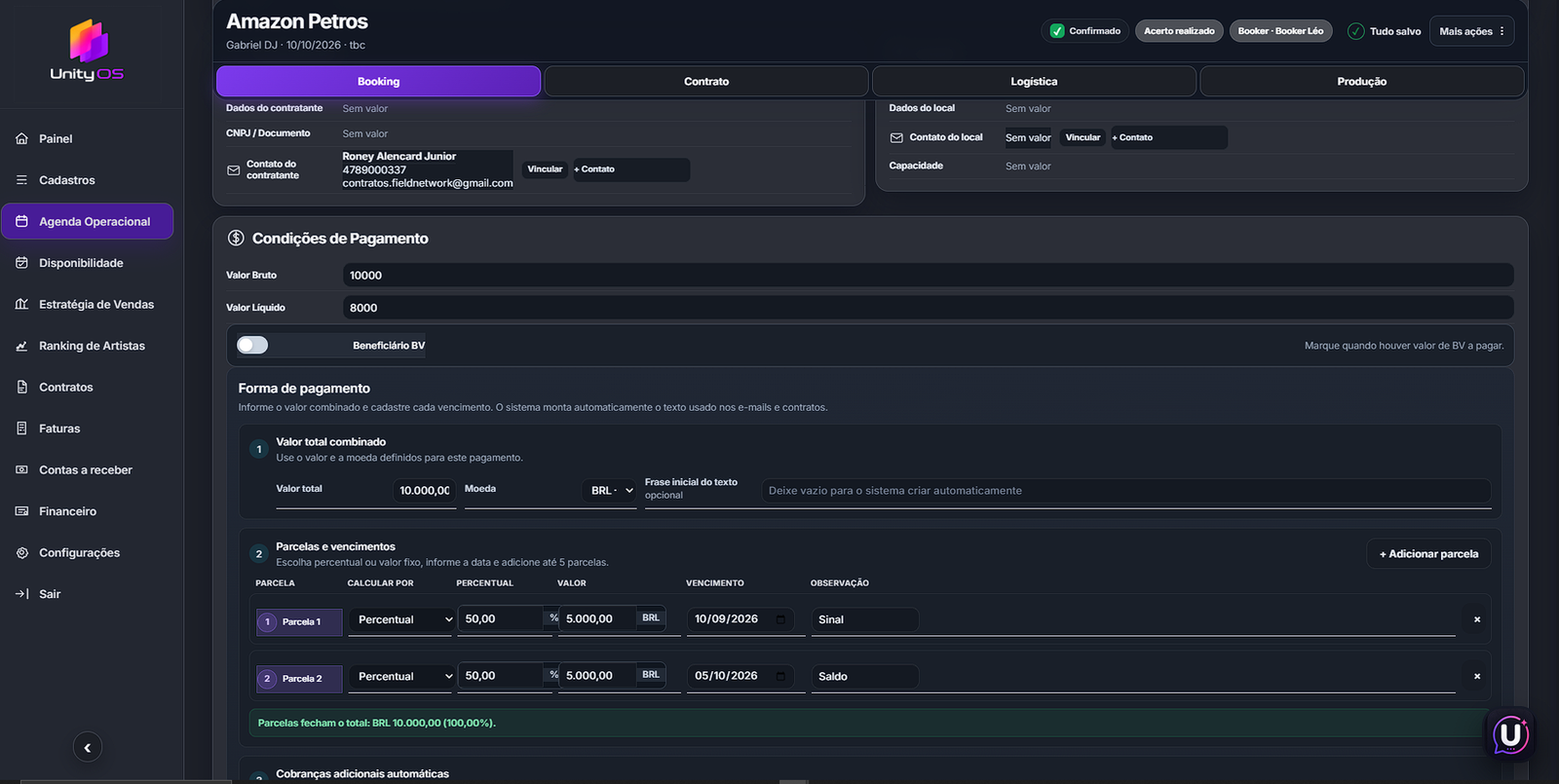Click the UnityOS logo
1559x784 pixels.
[88, 51]
